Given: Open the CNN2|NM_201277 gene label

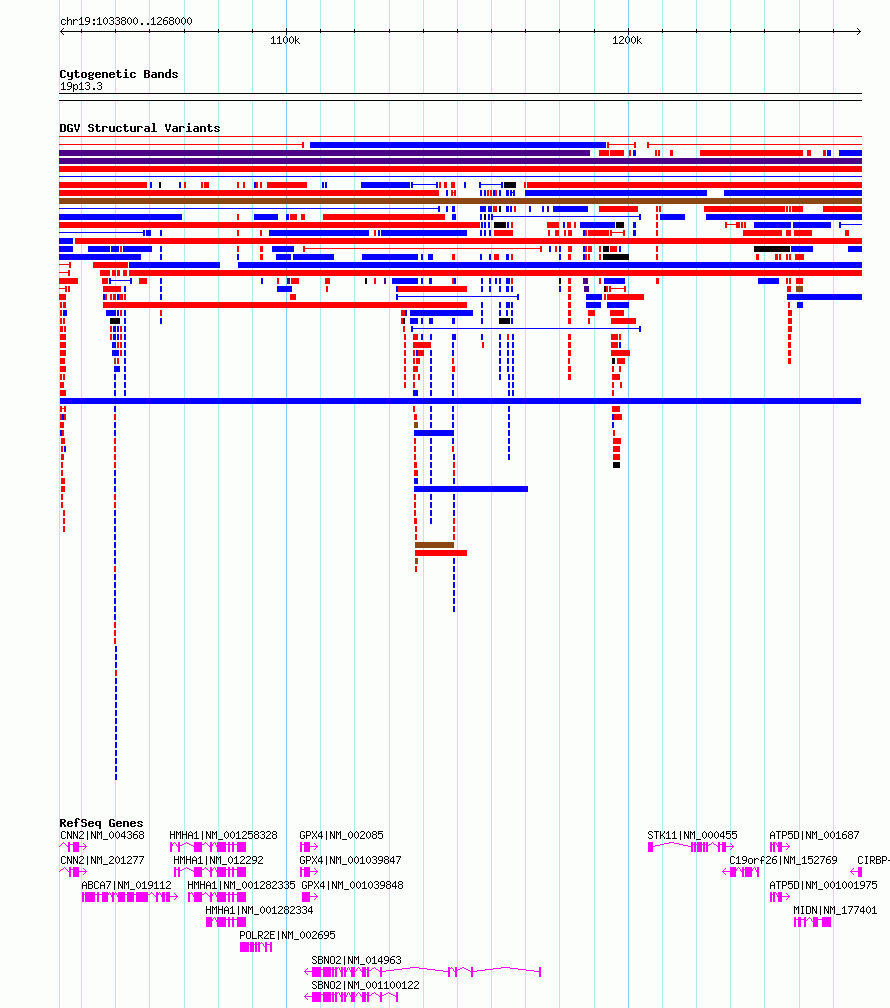Looking at the screenshot, I should coord(102,860).
